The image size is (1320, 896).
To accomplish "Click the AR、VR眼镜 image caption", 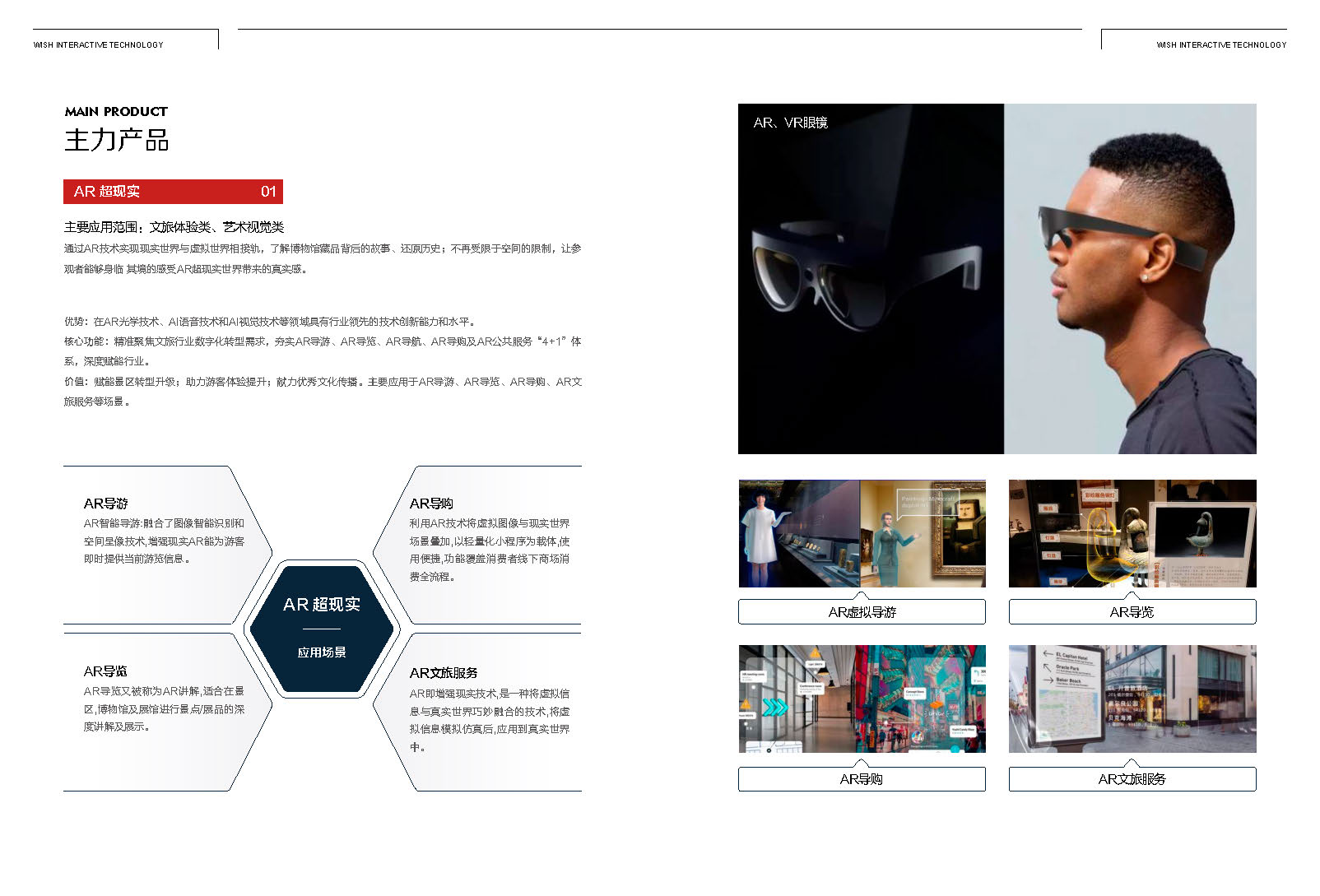I will (790, 123).
